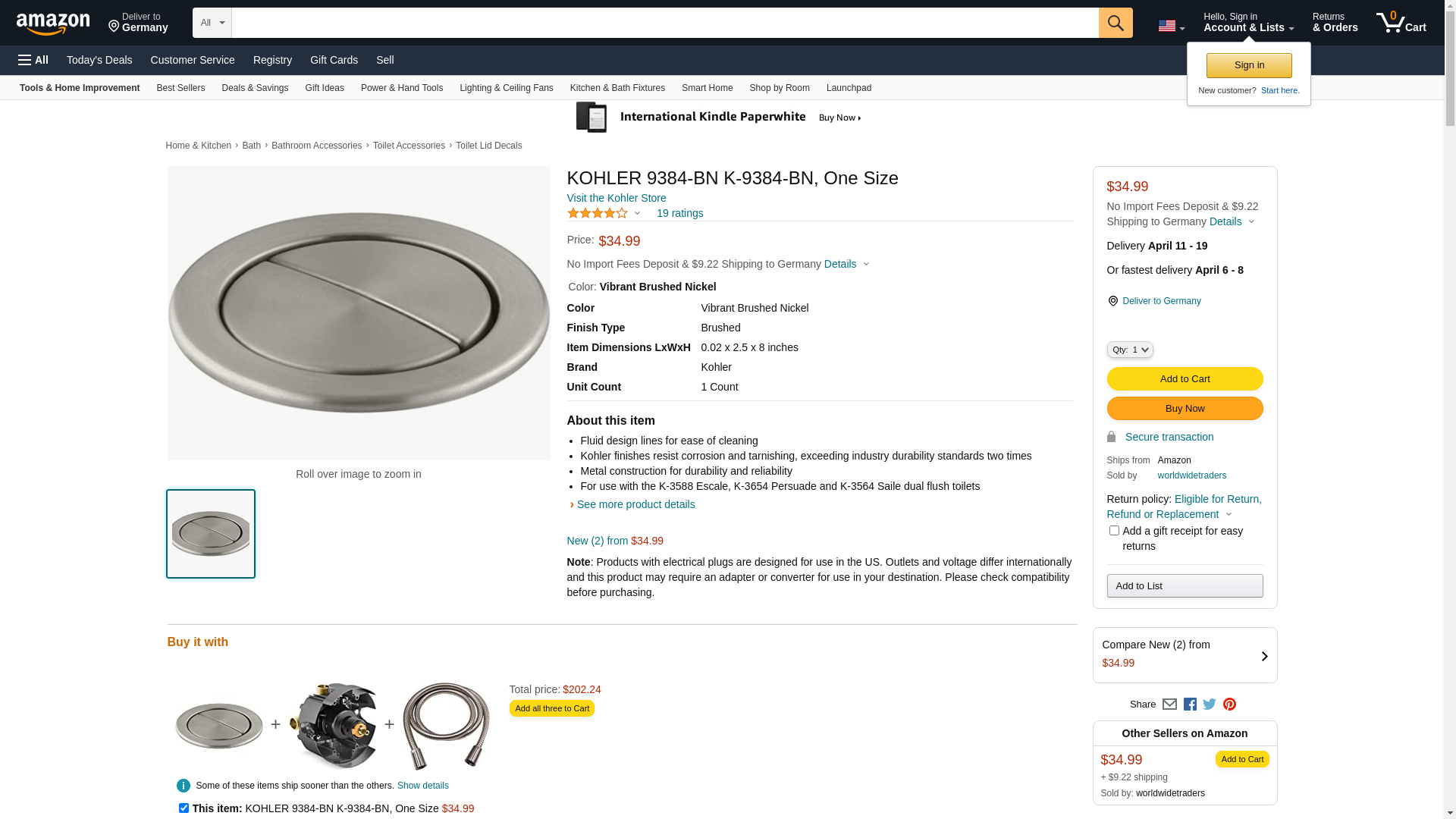Share product via email envelope icon
The width and height of the screenshot is (1456, 819).
(x=1169, y=704)
